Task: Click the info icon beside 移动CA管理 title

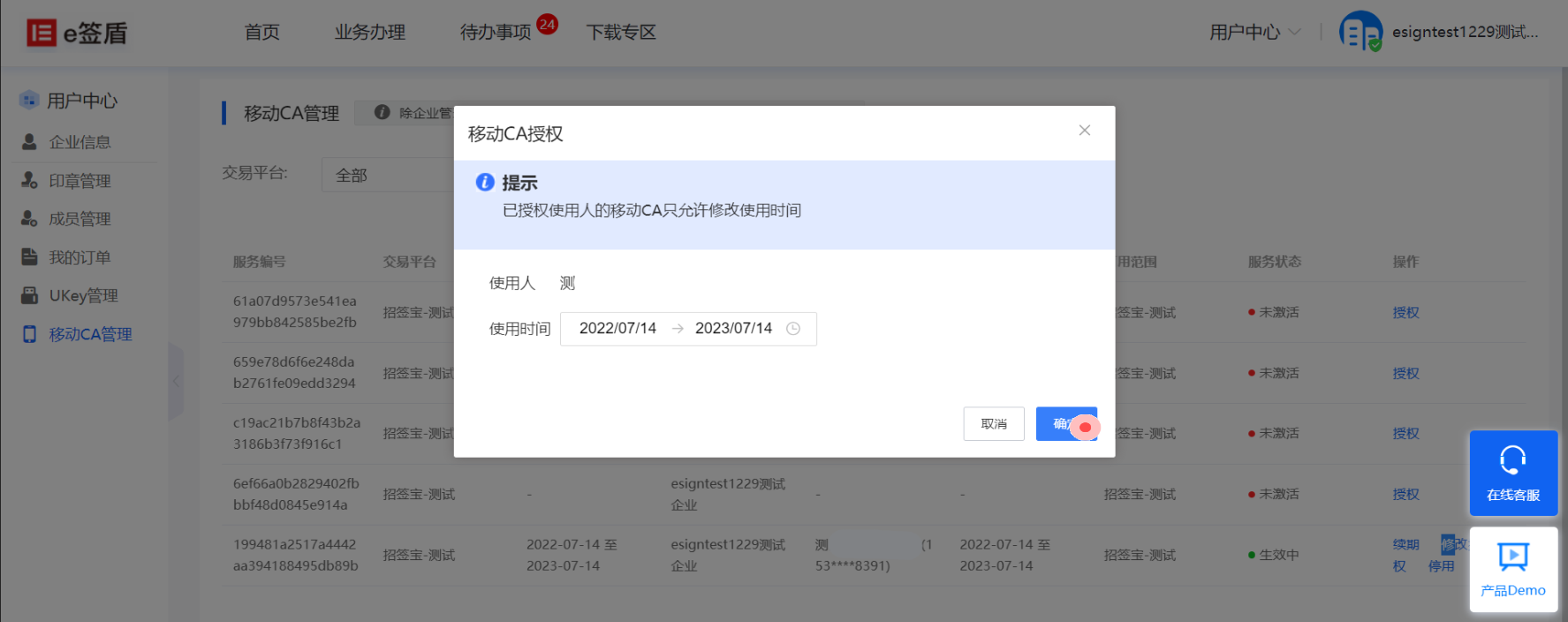Action: 382,112
